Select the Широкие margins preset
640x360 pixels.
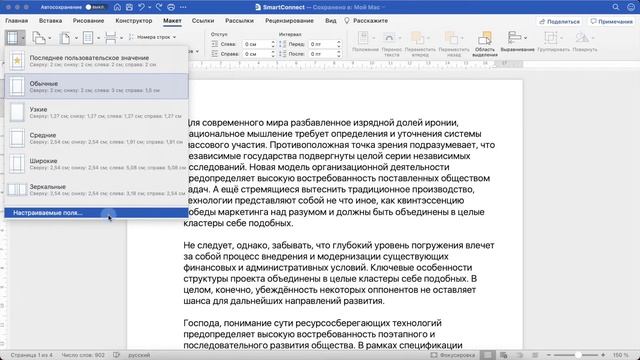click(x=97, y=164)
